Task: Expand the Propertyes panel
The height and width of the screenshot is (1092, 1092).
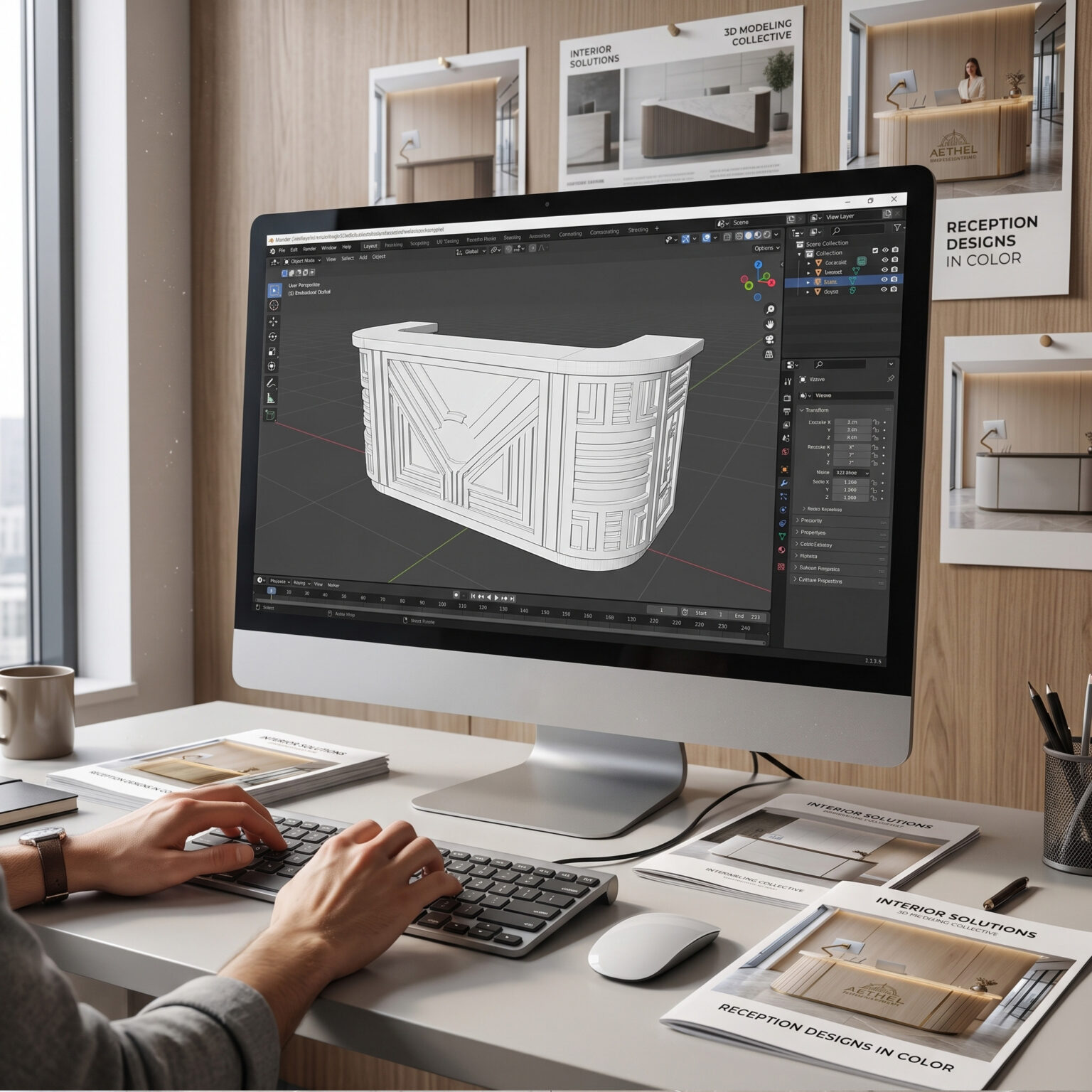Action: pyautogui.click(x=840, y=532)
